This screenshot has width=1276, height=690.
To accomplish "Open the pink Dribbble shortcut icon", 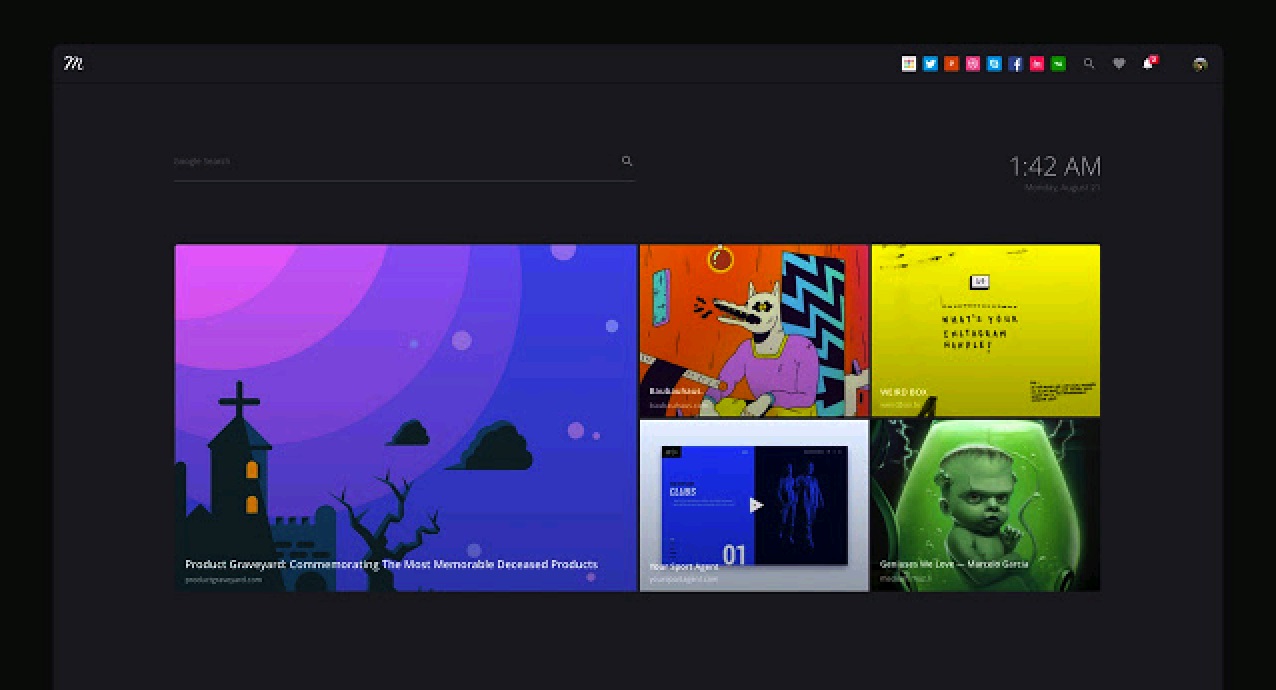I will [x=973, y=64].
